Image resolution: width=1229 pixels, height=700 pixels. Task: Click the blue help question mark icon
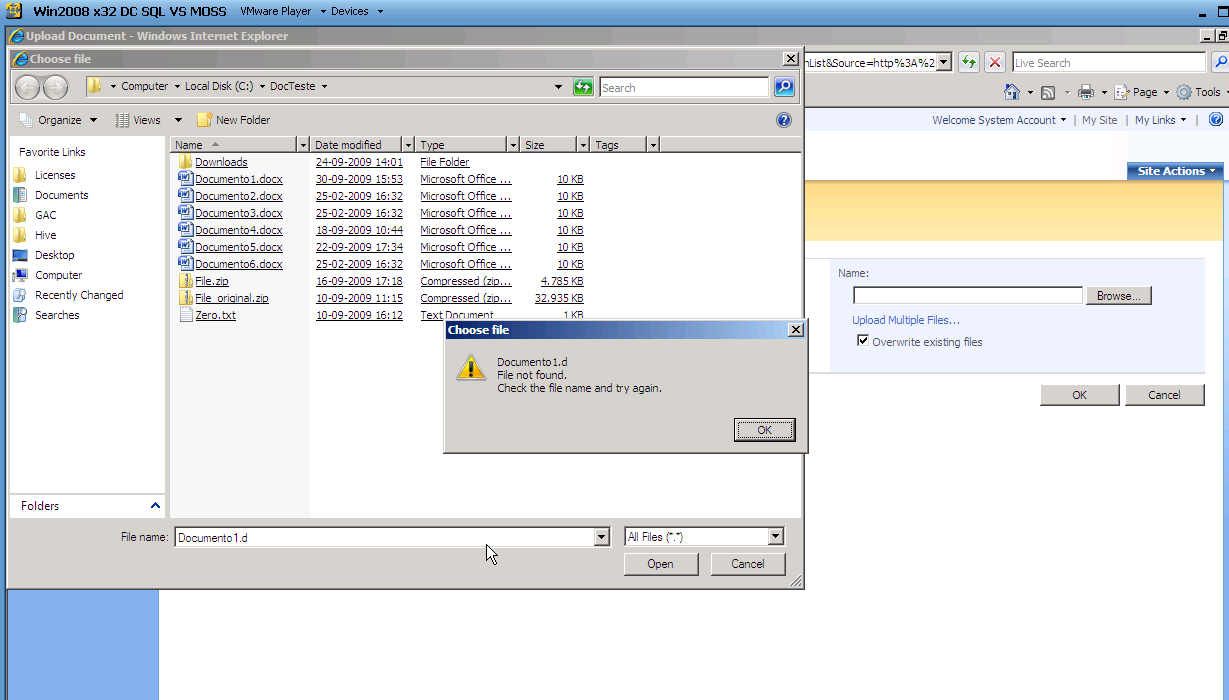784,120
